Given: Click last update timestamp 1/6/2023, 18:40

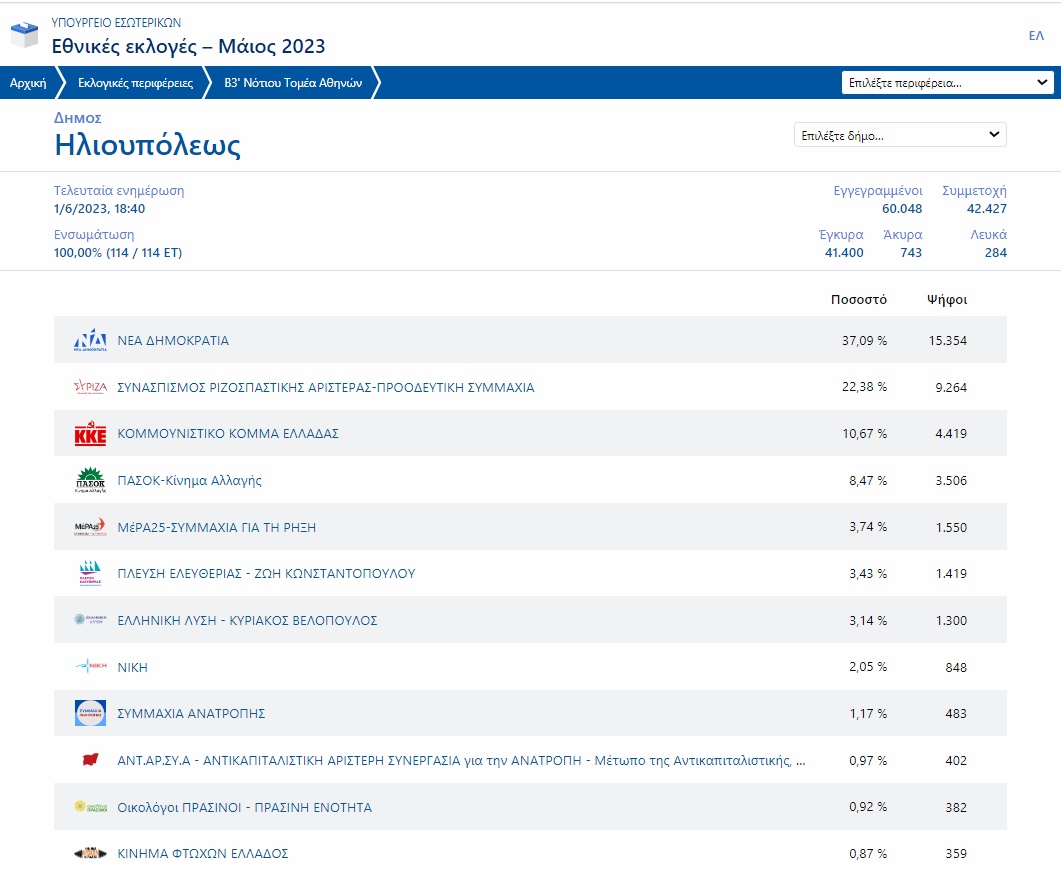Looking at the screenshot, I should click(x=99, y=208).
